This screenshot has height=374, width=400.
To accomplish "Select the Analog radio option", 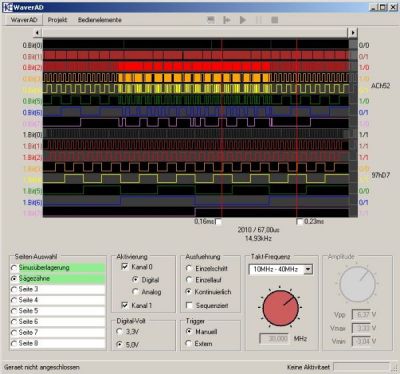I will (x=135, y=292).
